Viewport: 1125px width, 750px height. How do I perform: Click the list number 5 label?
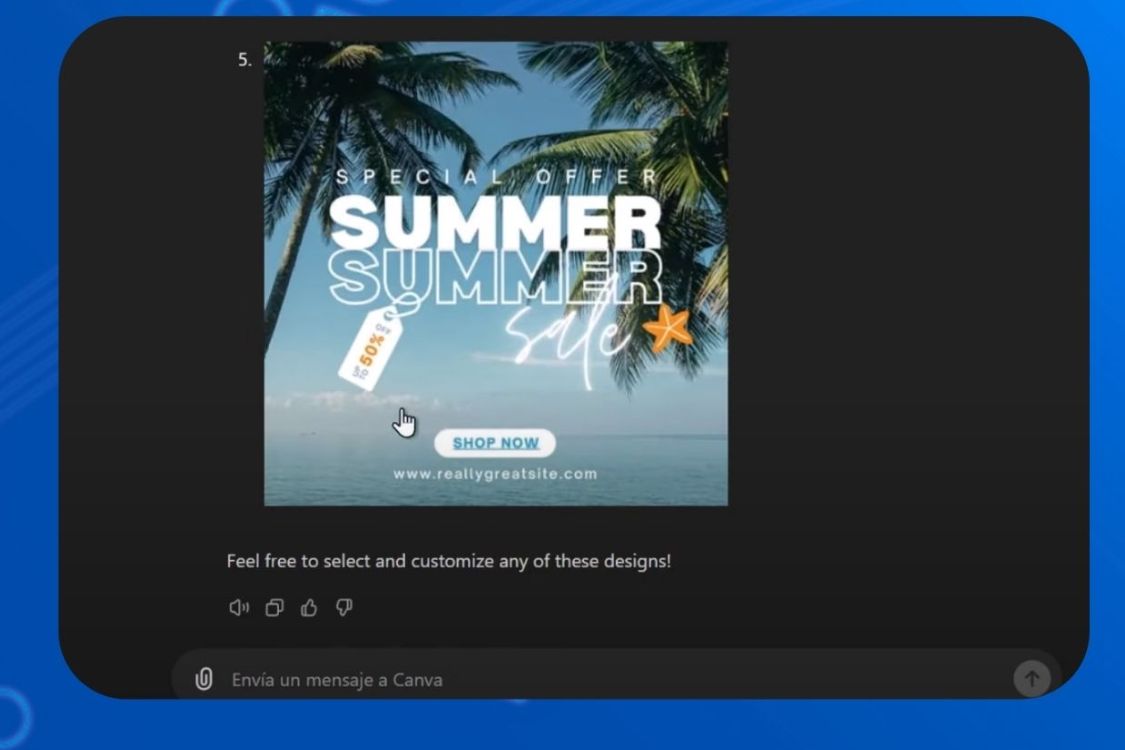[245, 60]
